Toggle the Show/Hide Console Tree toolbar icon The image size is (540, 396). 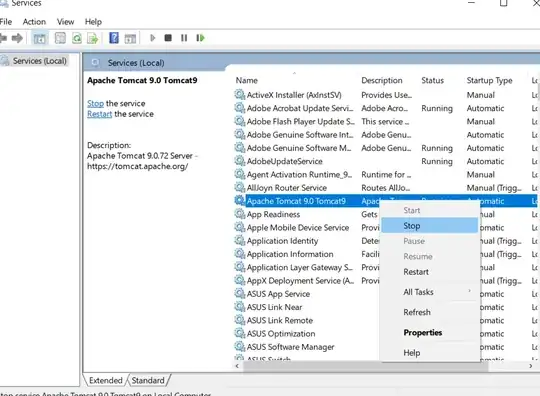pyautogui.click(x=40, y=38)
